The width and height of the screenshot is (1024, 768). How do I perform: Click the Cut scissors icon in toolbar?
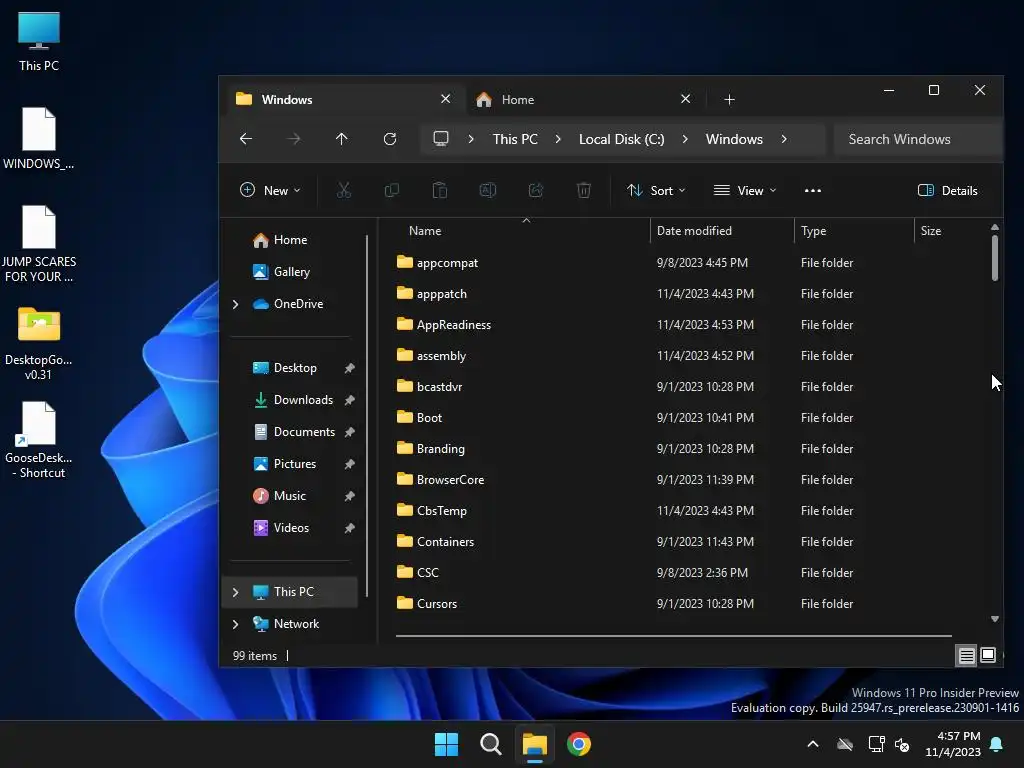point(344,190)
